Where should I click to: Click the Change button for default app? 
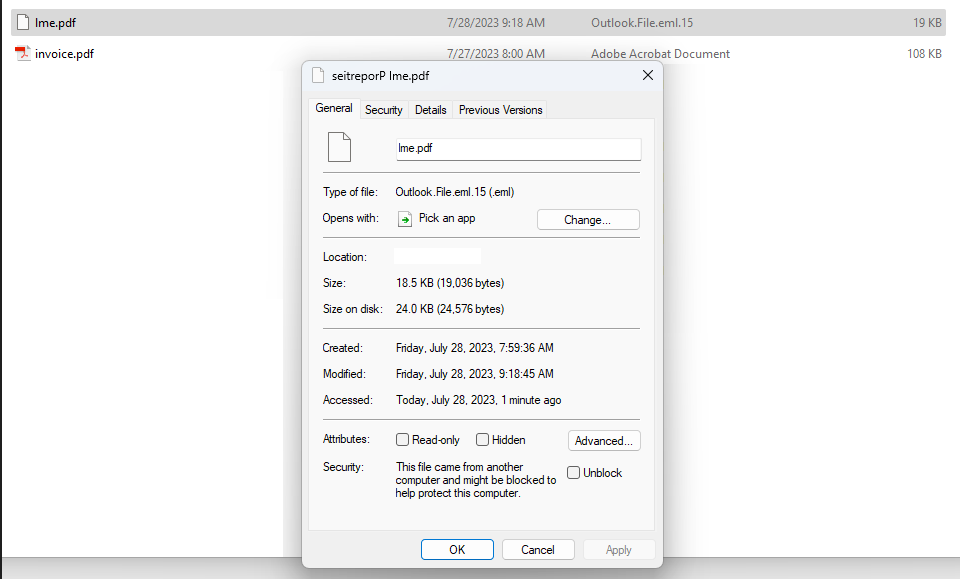coord(588,220)
